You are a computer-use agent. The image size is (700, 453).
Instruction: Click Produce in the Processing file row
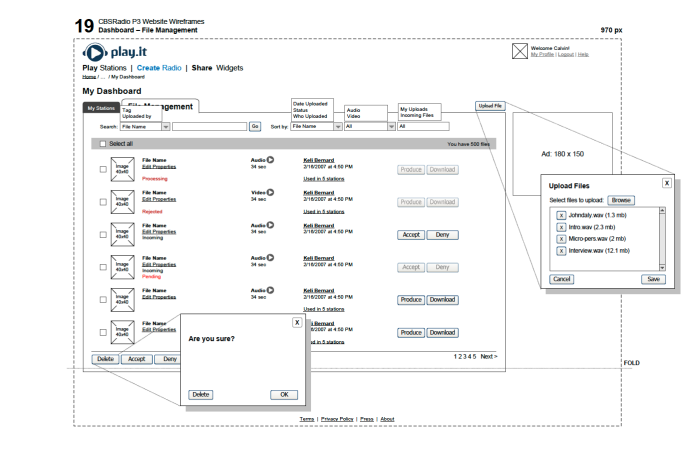[411, 170]
